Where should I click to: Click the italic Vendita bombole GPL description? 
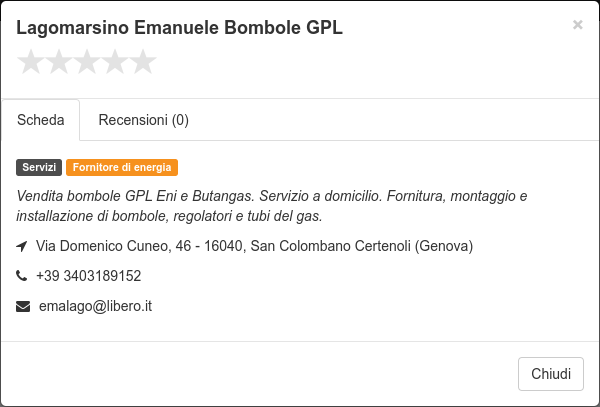[x=272, y=206]
